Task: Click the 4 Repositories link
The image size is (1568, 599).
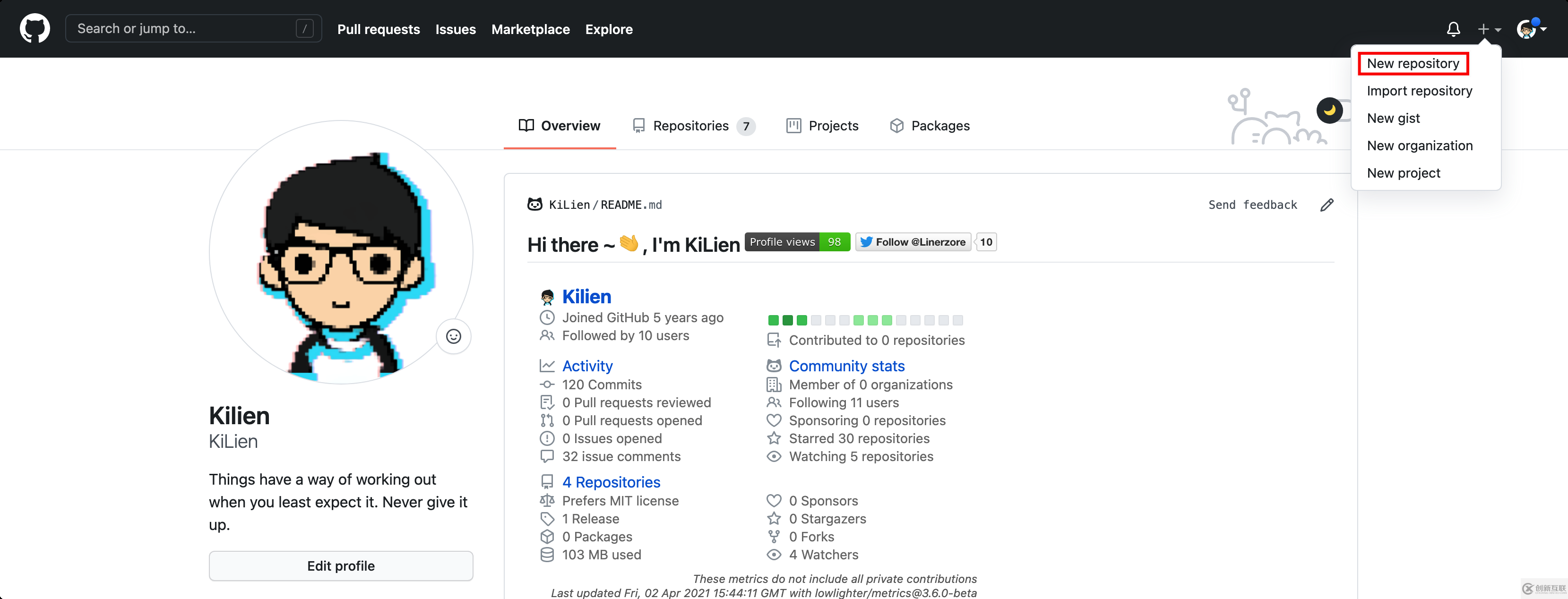Action: (612, 482)
